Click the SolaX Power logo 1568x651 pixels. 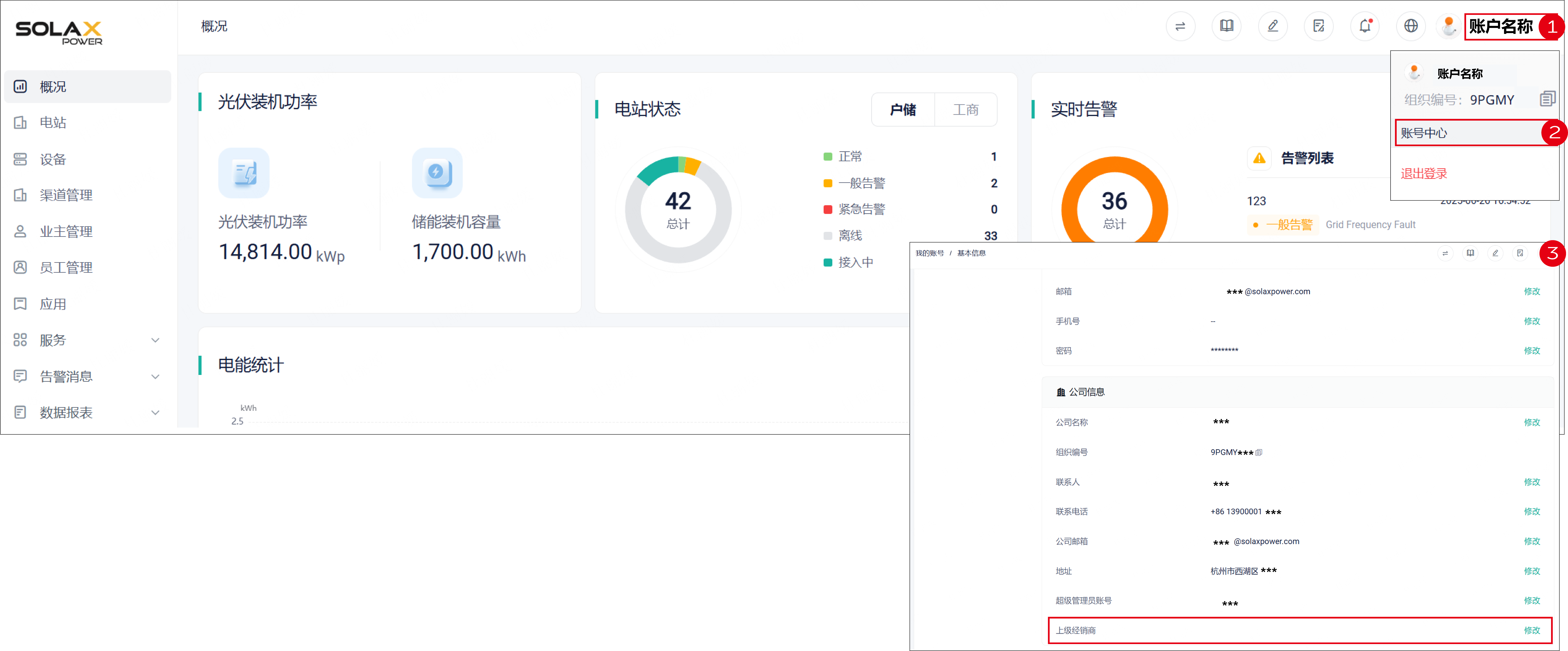pos(59,33)
